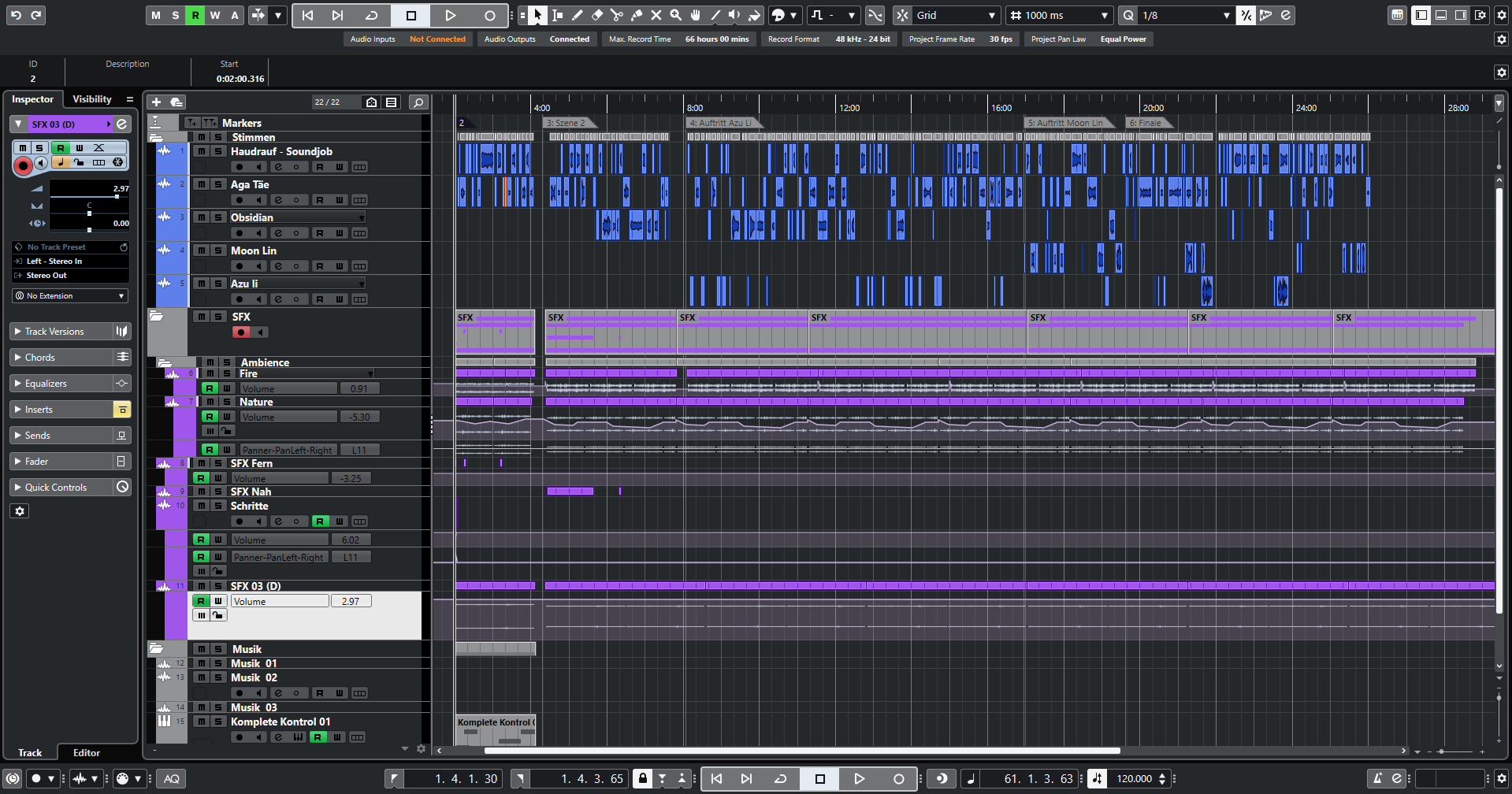Solo the Moon Lin track
The height and width of the screenshot is (794, 1512).
point(218,250)
